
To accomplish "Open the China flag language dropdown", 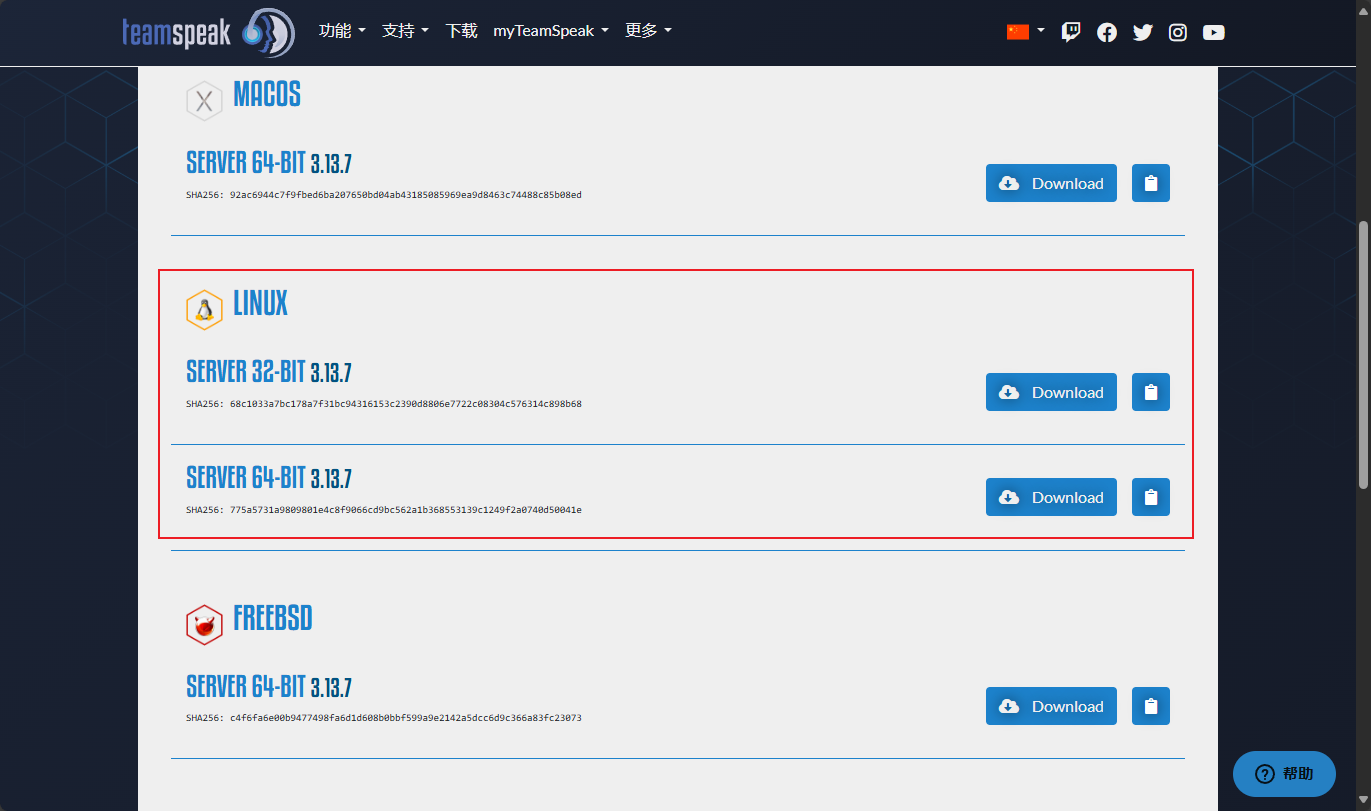I will (x=1025, y=31).
